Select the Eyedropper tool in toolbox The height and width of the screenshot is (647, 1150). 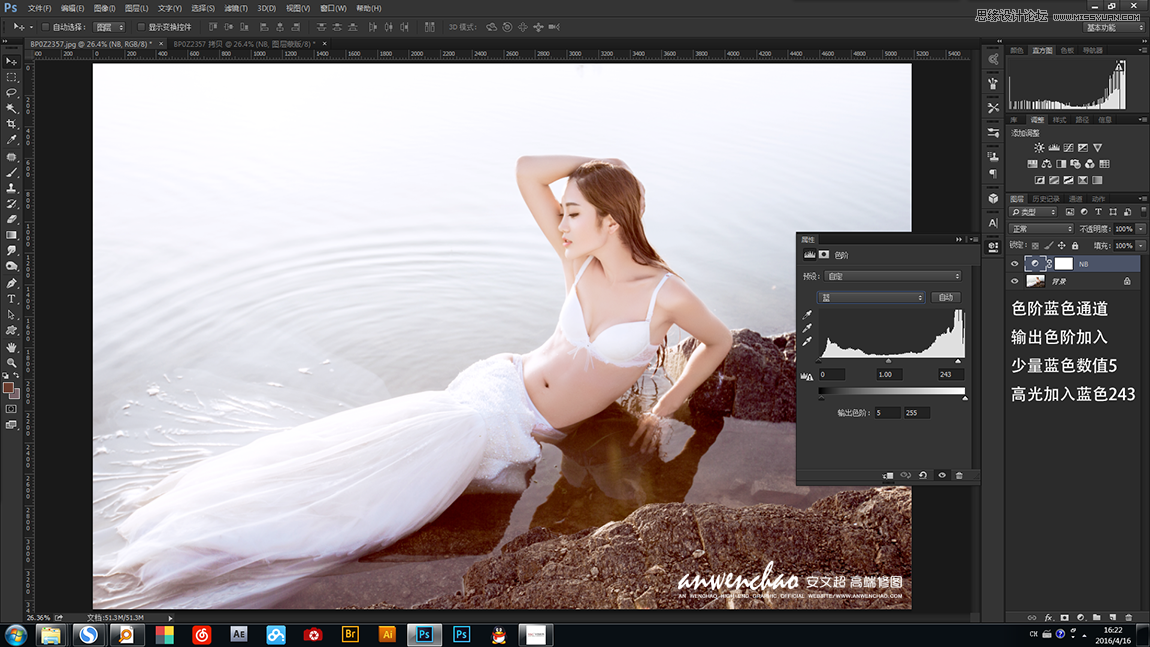coord(11,139)
